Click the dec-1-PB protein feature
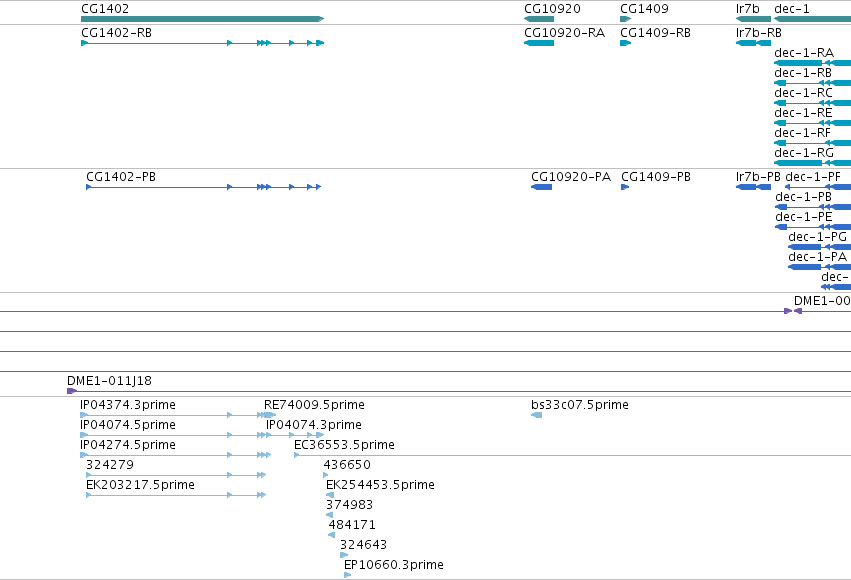The height and width of the screenshot is (580, 851). click(813, 207)
